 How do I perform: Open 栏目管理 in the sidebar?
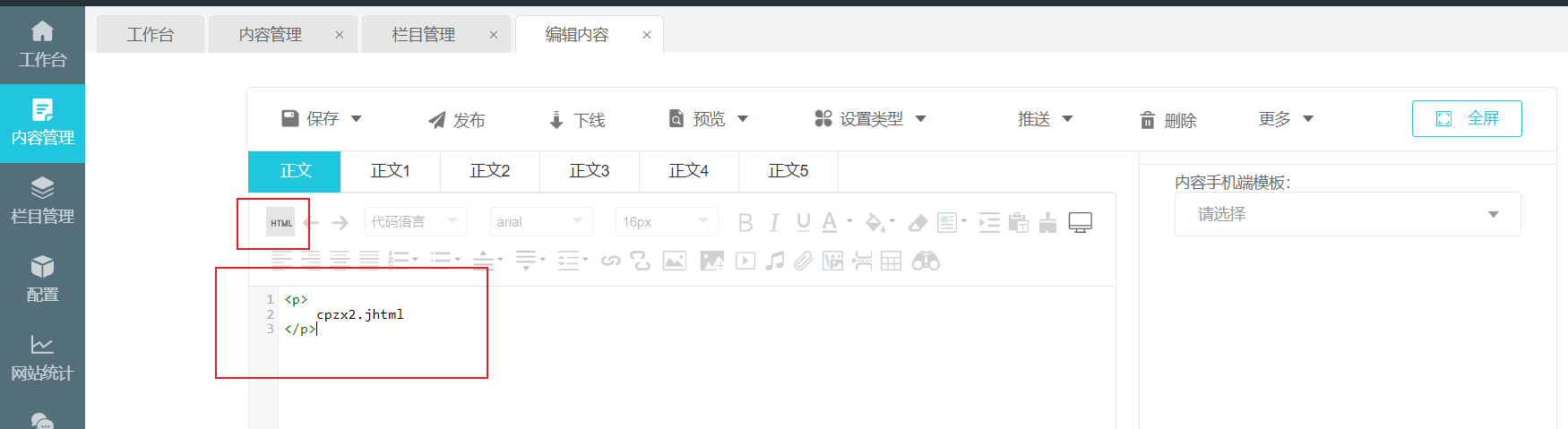[x=42, y=201]
